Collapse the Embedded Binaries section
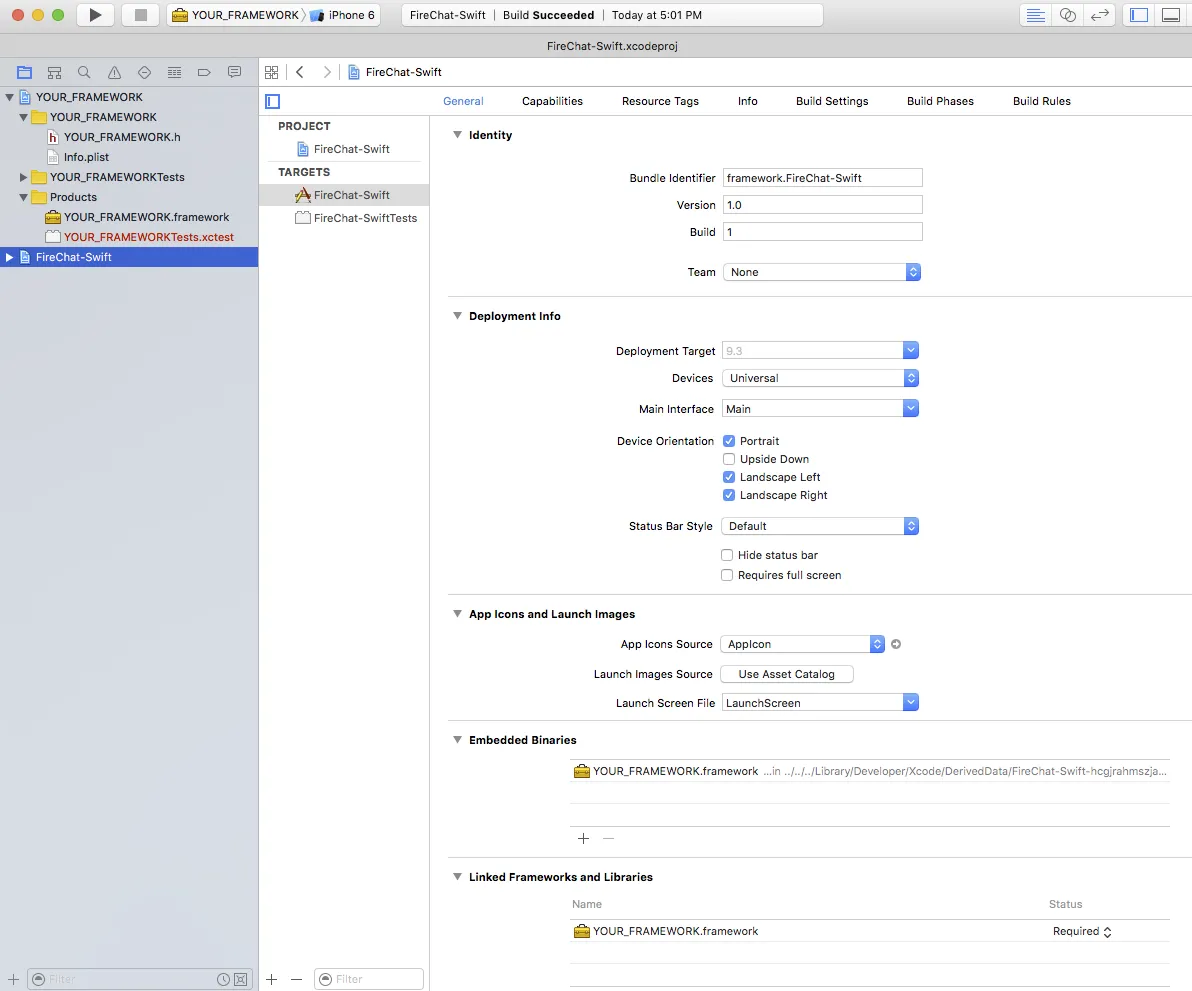This screenshot has height=991, width=1192. pyautogui.click(x=457, y=739)
